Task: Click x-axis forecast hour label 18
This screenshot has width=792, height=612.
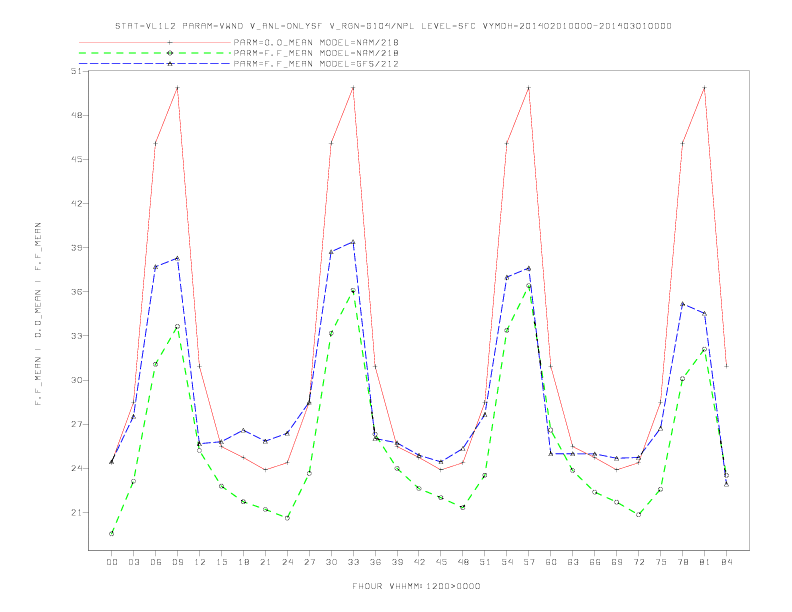Action: [x=243, y=562]
